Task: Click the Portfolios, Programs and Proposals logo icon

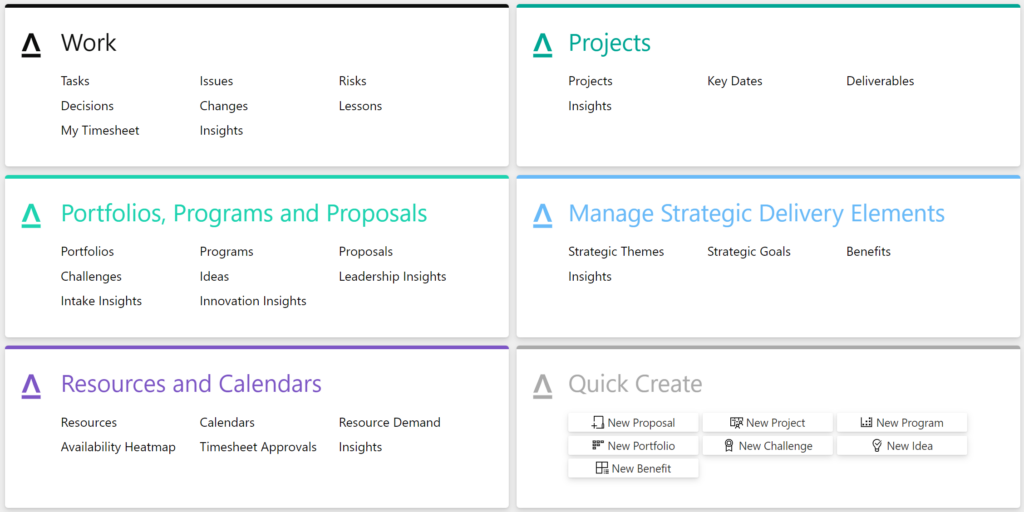Action: (31, 216)
